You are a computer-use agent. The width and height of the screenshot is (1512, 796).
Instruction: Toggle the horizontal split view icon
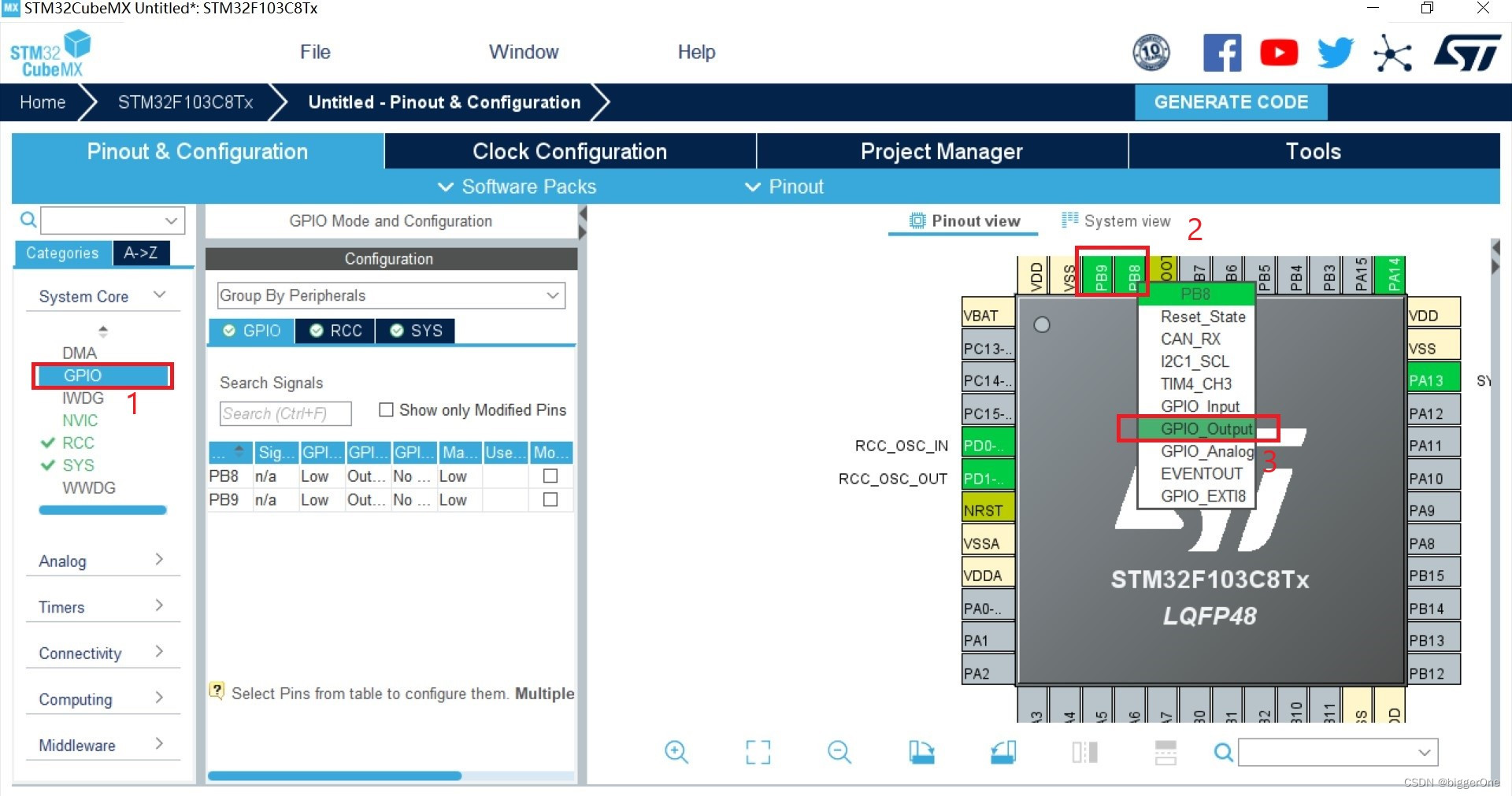[x=1165, y=752]
